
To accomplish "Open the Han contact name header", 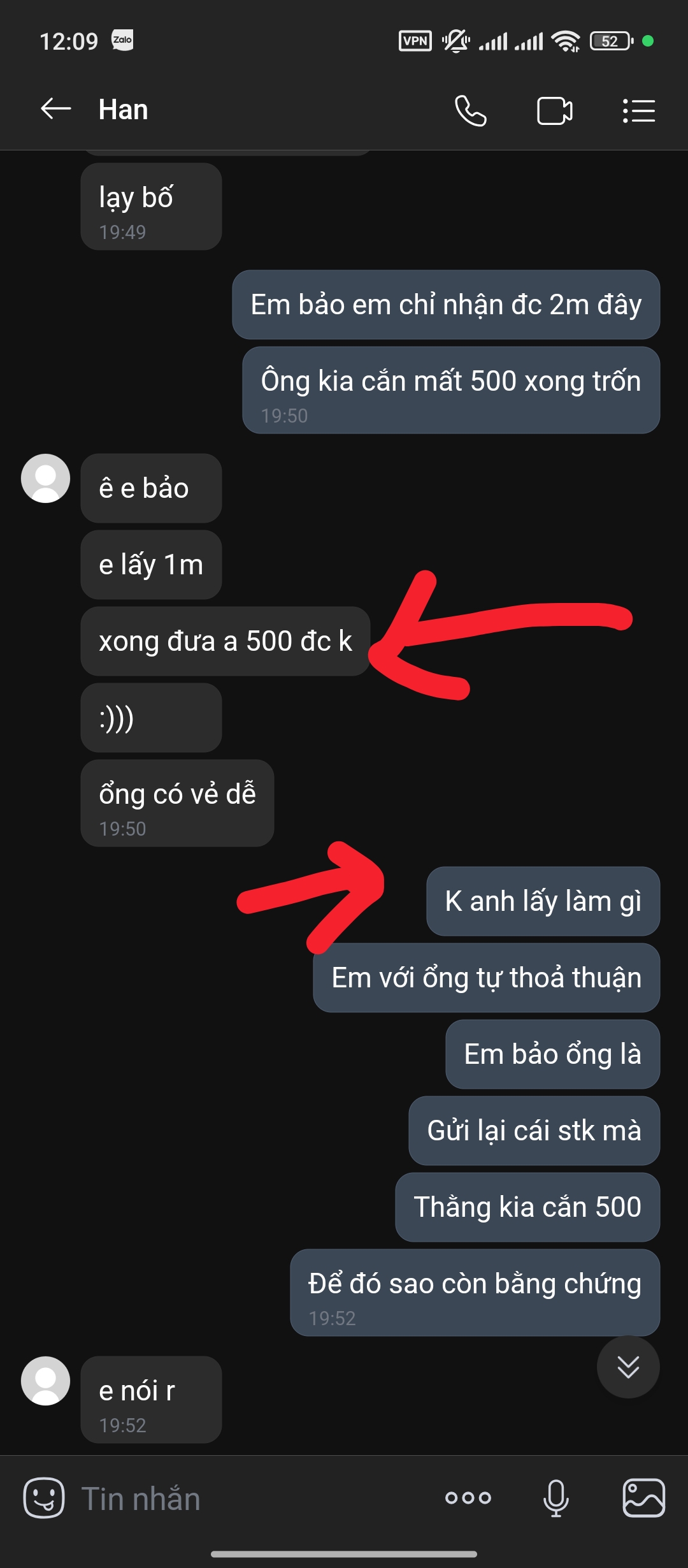I will click(x=124, y=110).
